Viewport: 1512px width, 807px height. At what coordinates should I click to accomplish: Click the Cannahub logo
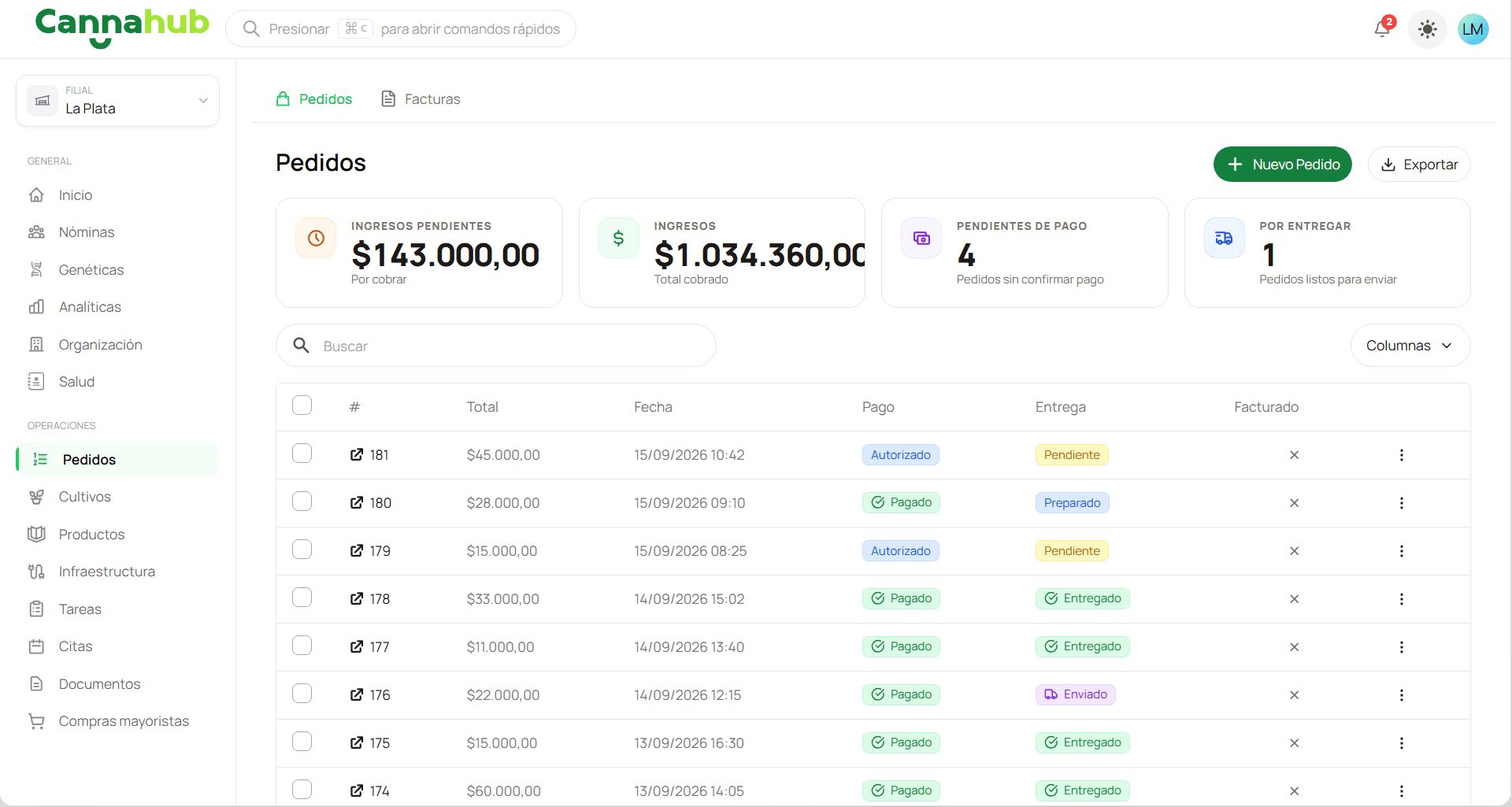point(122,28)
